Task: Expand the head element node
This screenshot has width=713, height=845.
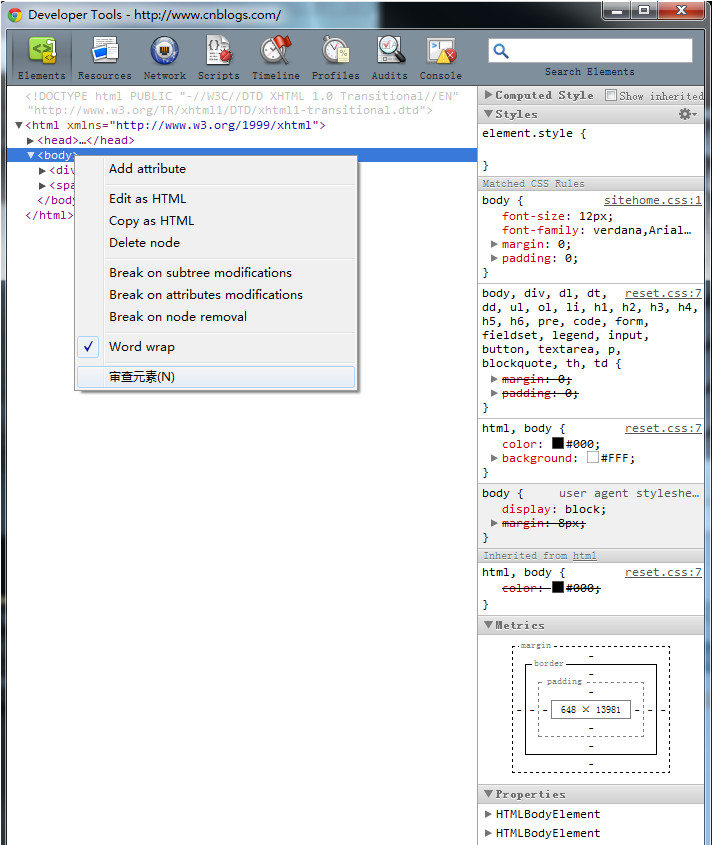Action: click(x=30, y=141)
